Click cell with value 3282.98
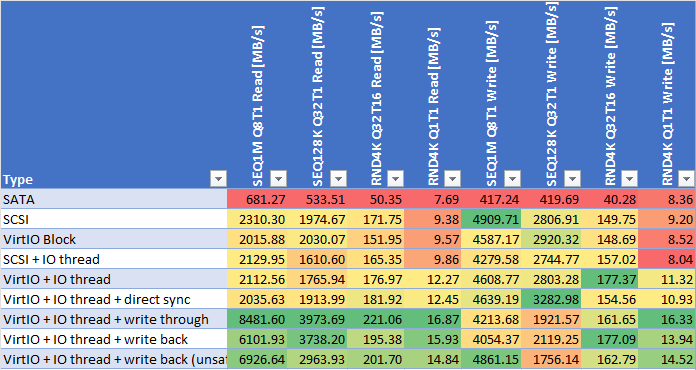Image resolution: width=696 pixels, height=370 pixels. (551, 299)
